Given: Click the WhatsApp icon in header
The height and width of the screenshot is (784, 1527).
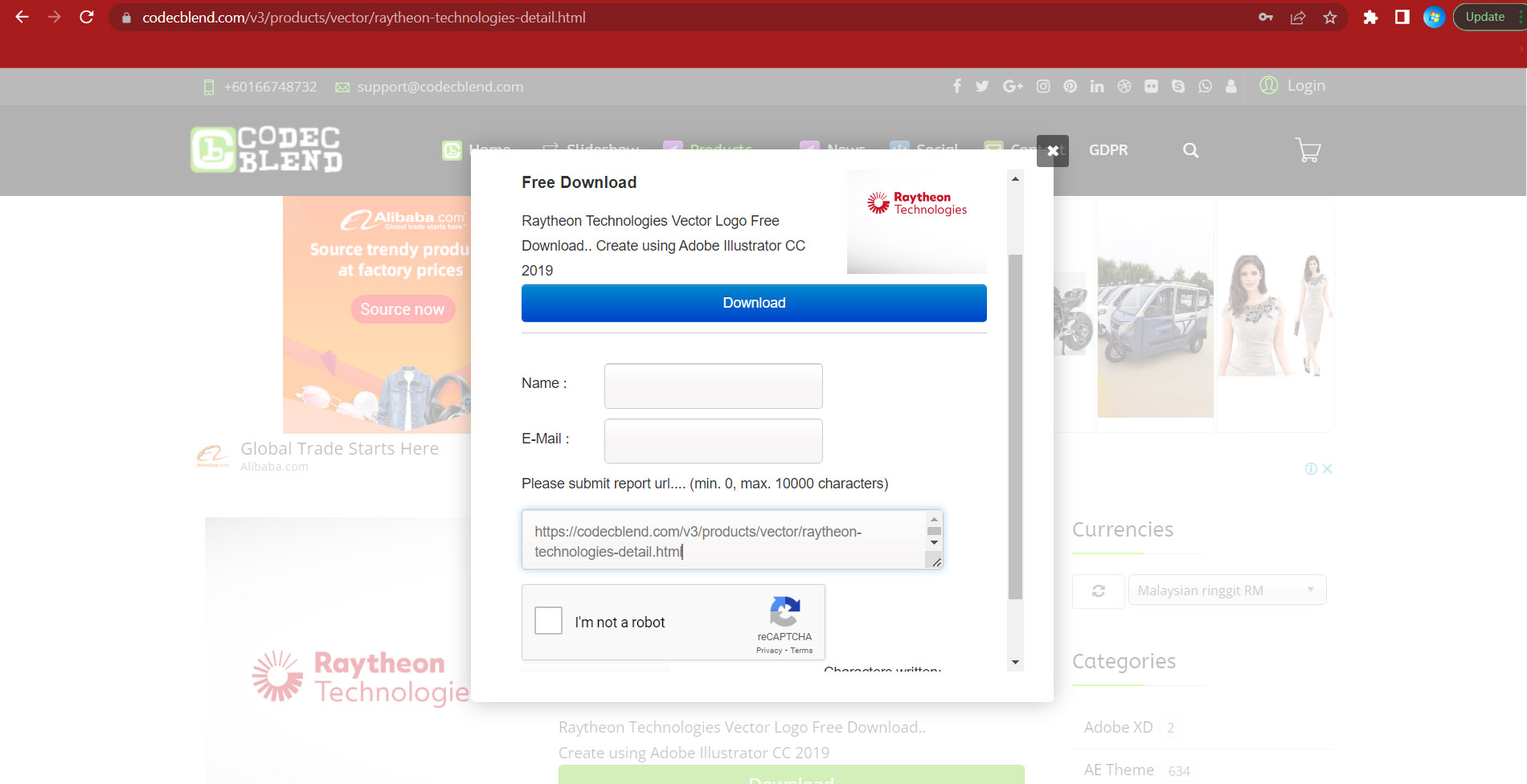Looking at the screenshot, I should click(1205, 86).
